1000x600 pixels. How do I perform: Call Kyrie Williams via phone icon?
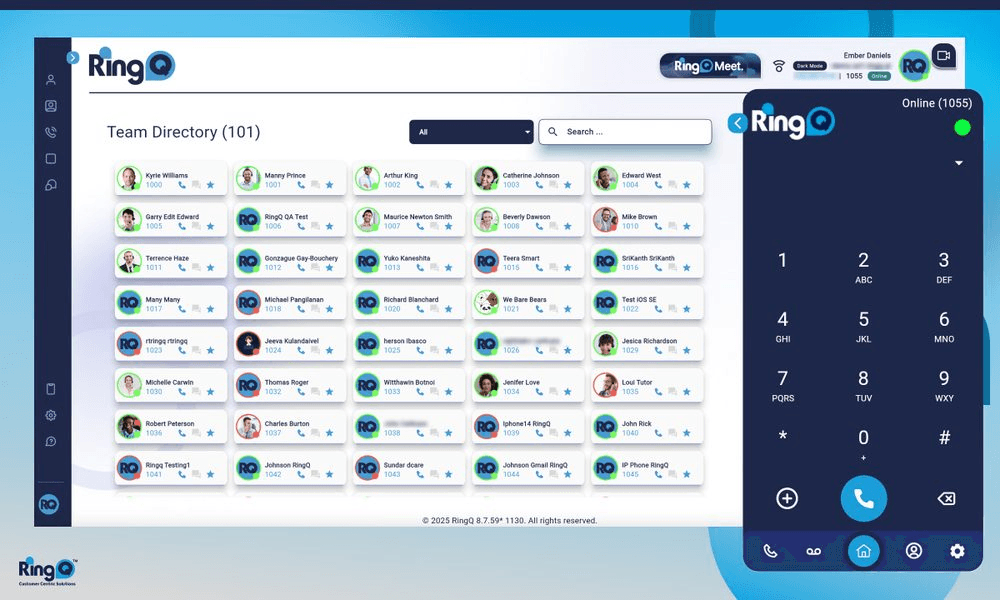tap(182, 185)
